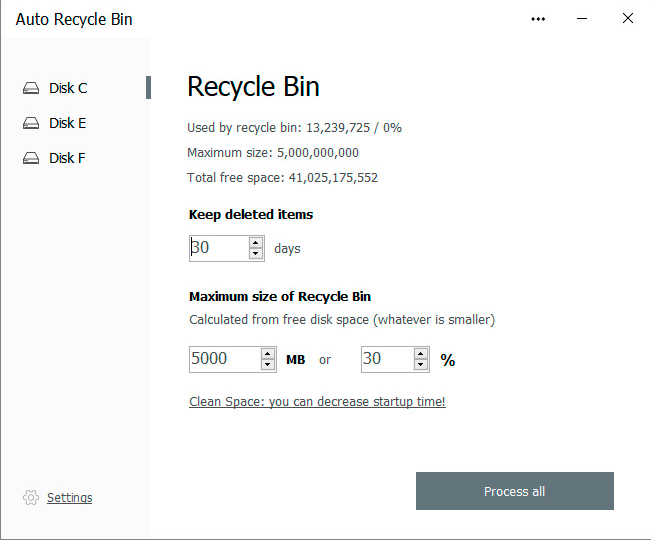Click the 'Used by recycle bin: 13,239,725 / 0%' text
Image resolution: width=651 pixels, height=540 pixels.
pyautogui.click(x=294, y=127)
